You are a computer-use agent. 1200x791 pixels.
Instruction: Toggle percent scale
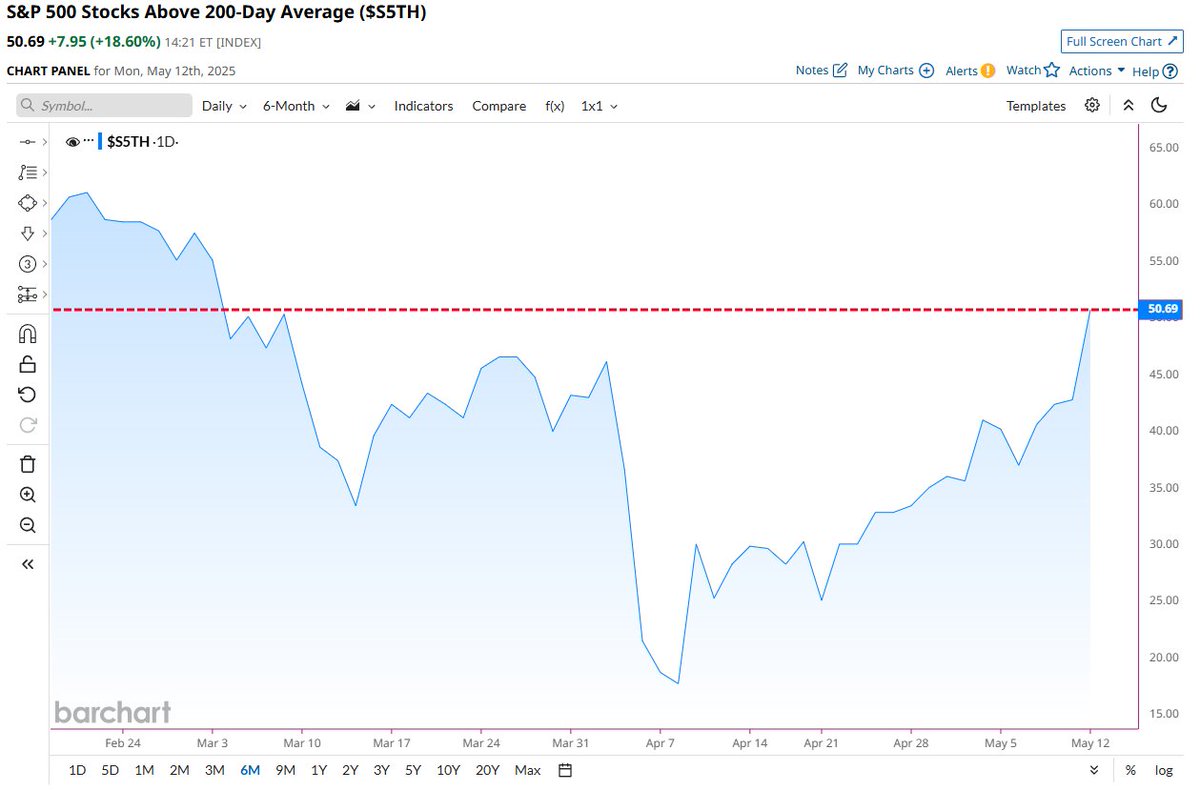(x=1130, y=770)
